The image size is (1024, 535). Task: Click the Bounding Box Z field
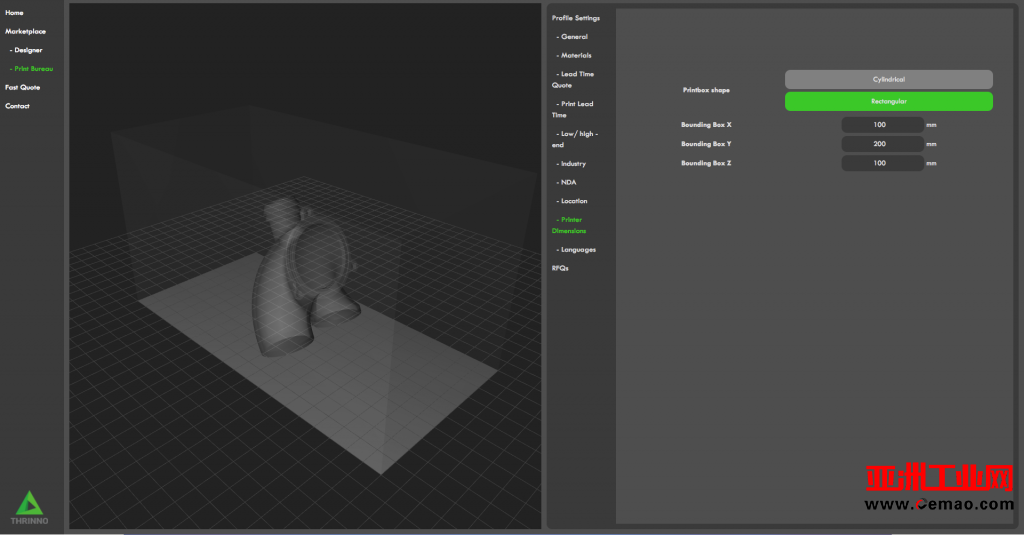point(882,163)
